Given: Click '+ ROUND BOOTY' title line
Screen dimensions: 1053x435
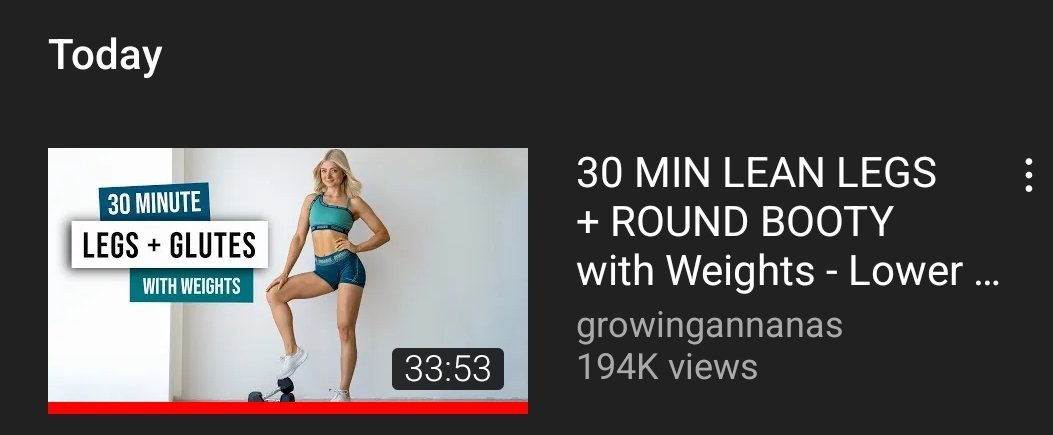Looking at the screenshot, I should (735, 221).
